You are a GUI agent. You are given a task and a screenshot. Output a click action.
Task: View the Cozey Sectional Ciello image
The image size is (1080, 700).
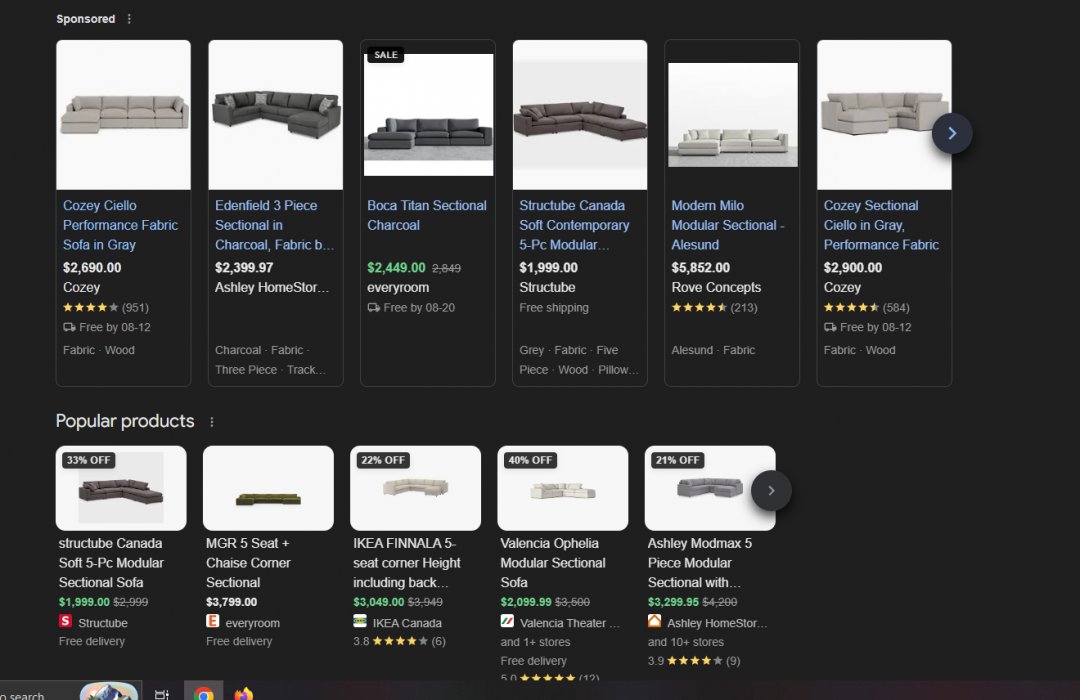tap(884, 115)
